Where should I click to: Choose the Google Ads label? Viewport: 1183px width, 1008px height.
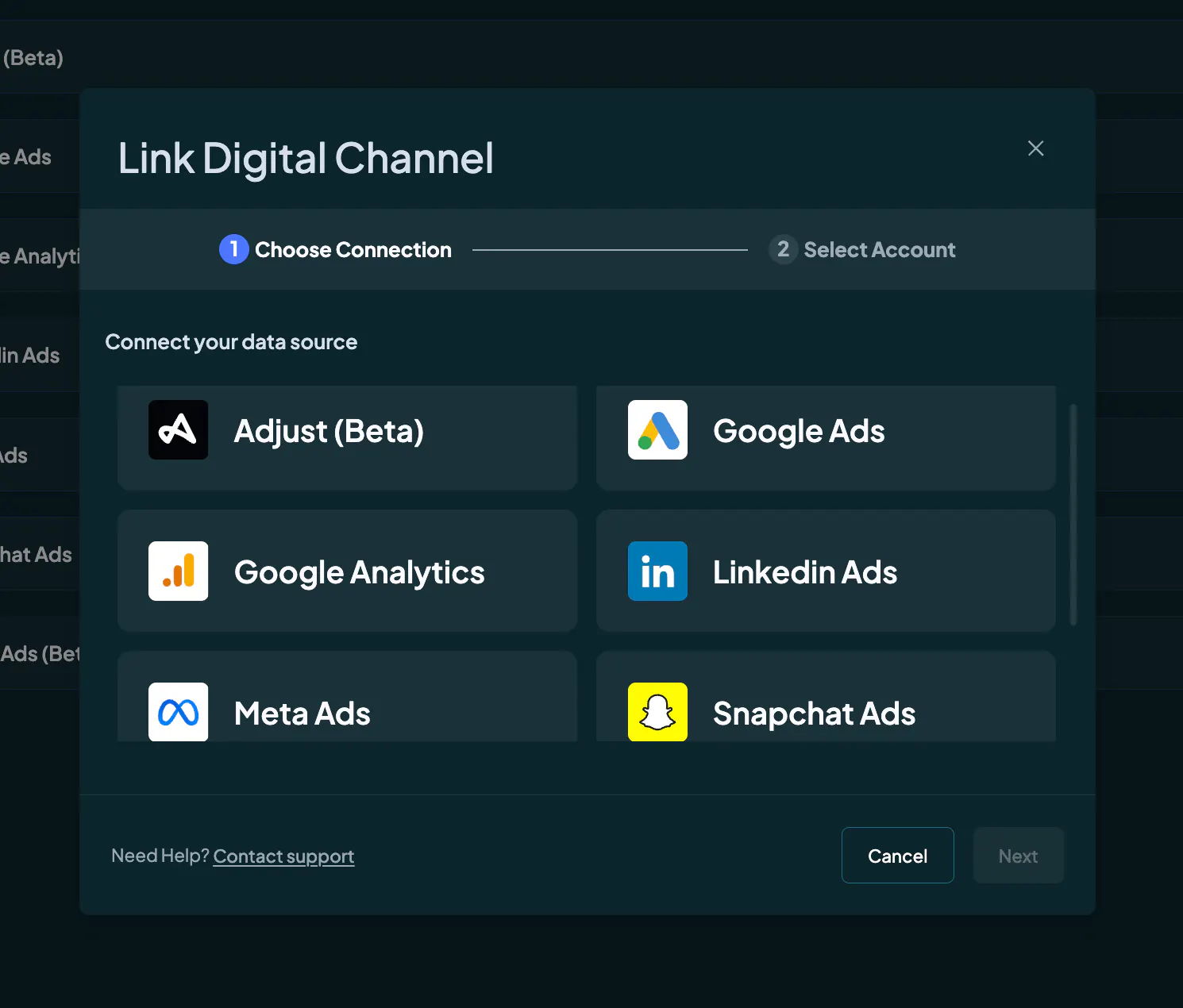point(799,431)
